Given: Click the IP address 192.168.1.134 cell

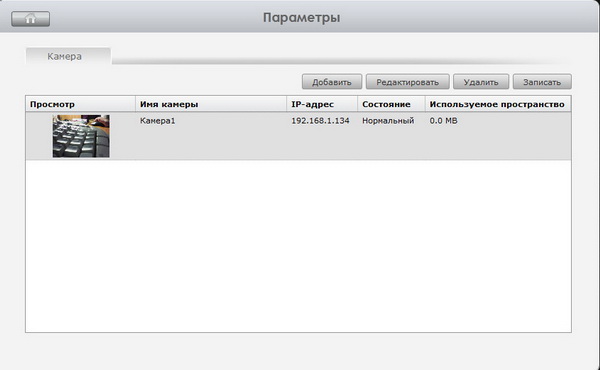Looking at the screenshot, I should coord(320,121).
